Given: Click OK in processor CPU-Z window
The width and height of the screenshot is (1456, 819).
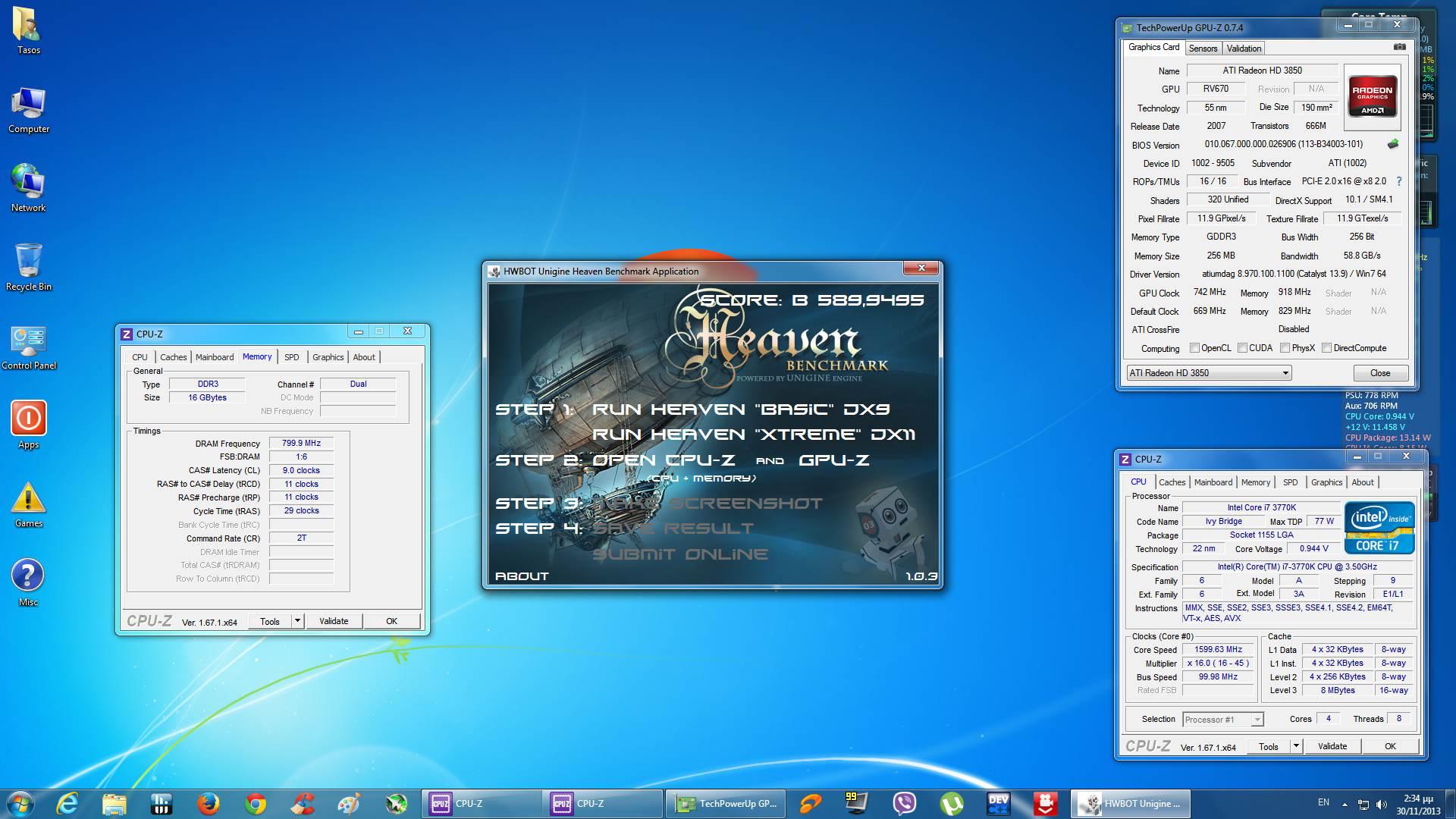Looking at the screenshot, I should click(x=1390, y=746).
